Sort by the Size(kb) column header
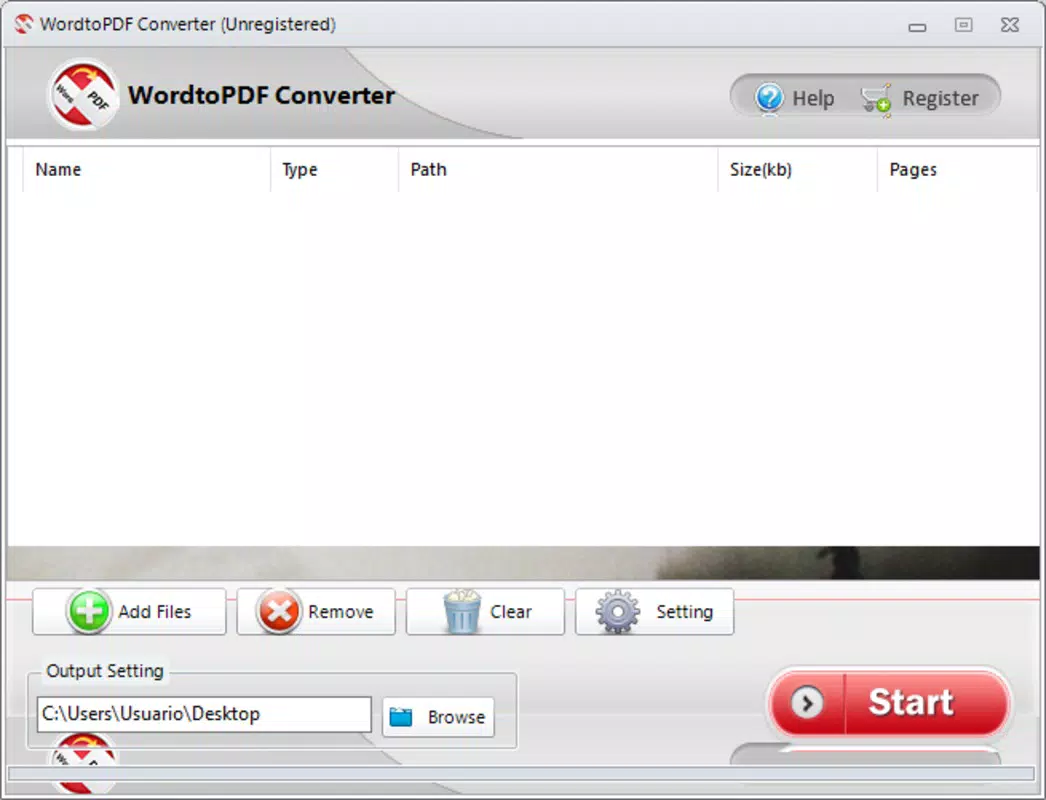The width and height of the screenshot is (1046, 800). coord(798,169)
